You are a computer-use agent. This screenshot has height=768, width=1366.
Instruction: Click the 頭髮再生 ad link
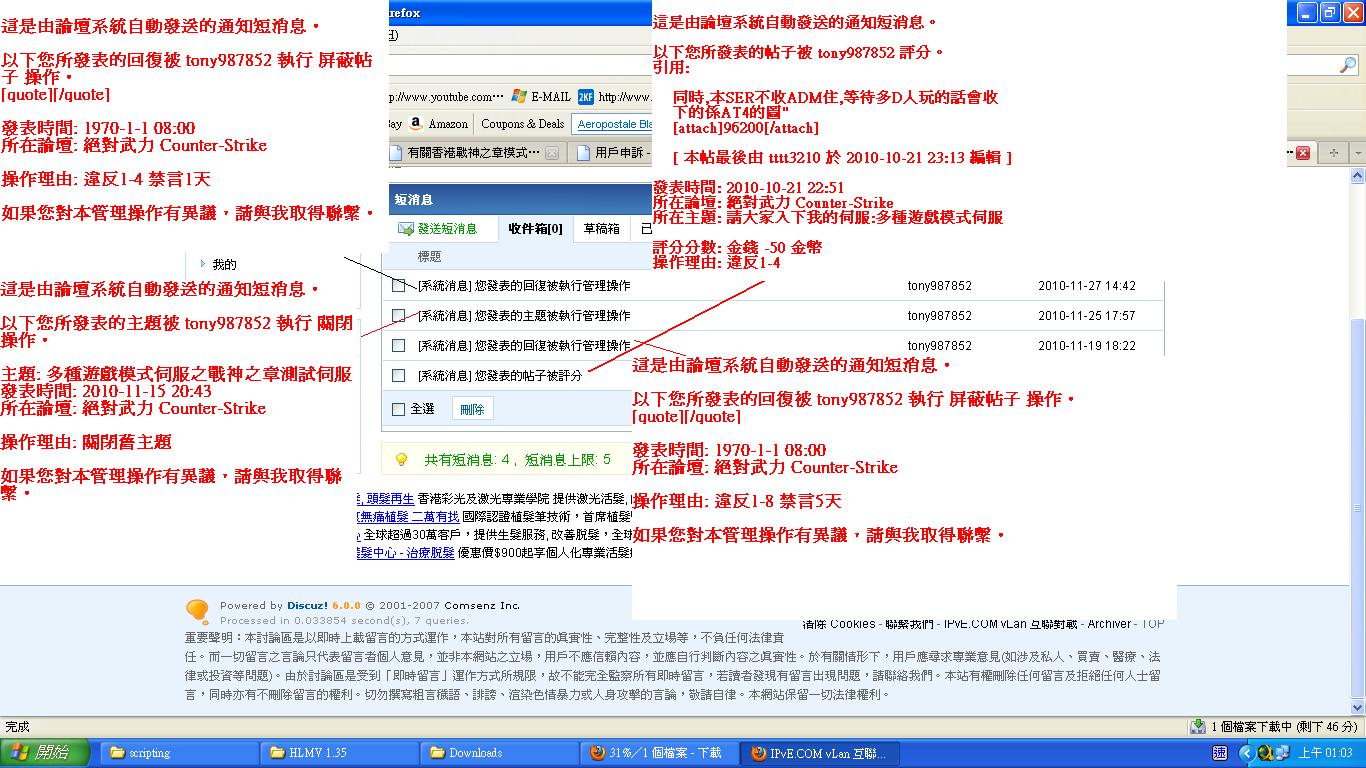385,498
